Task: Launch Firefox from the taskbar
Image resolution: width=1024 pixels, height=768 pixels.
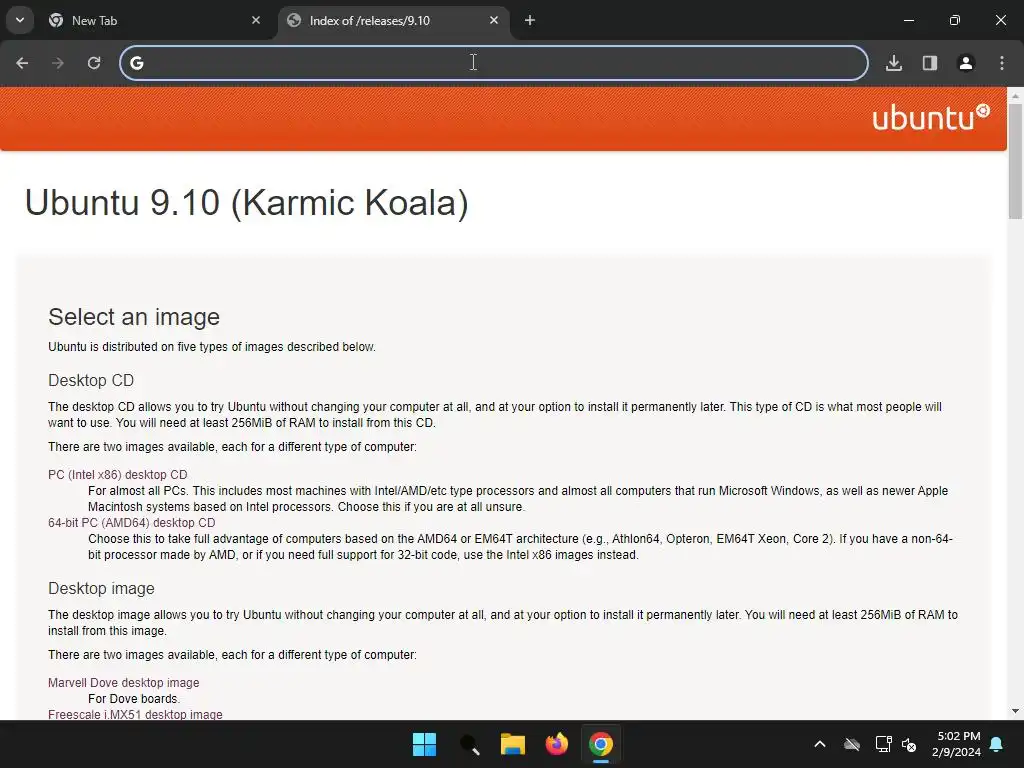Action: 556,744
